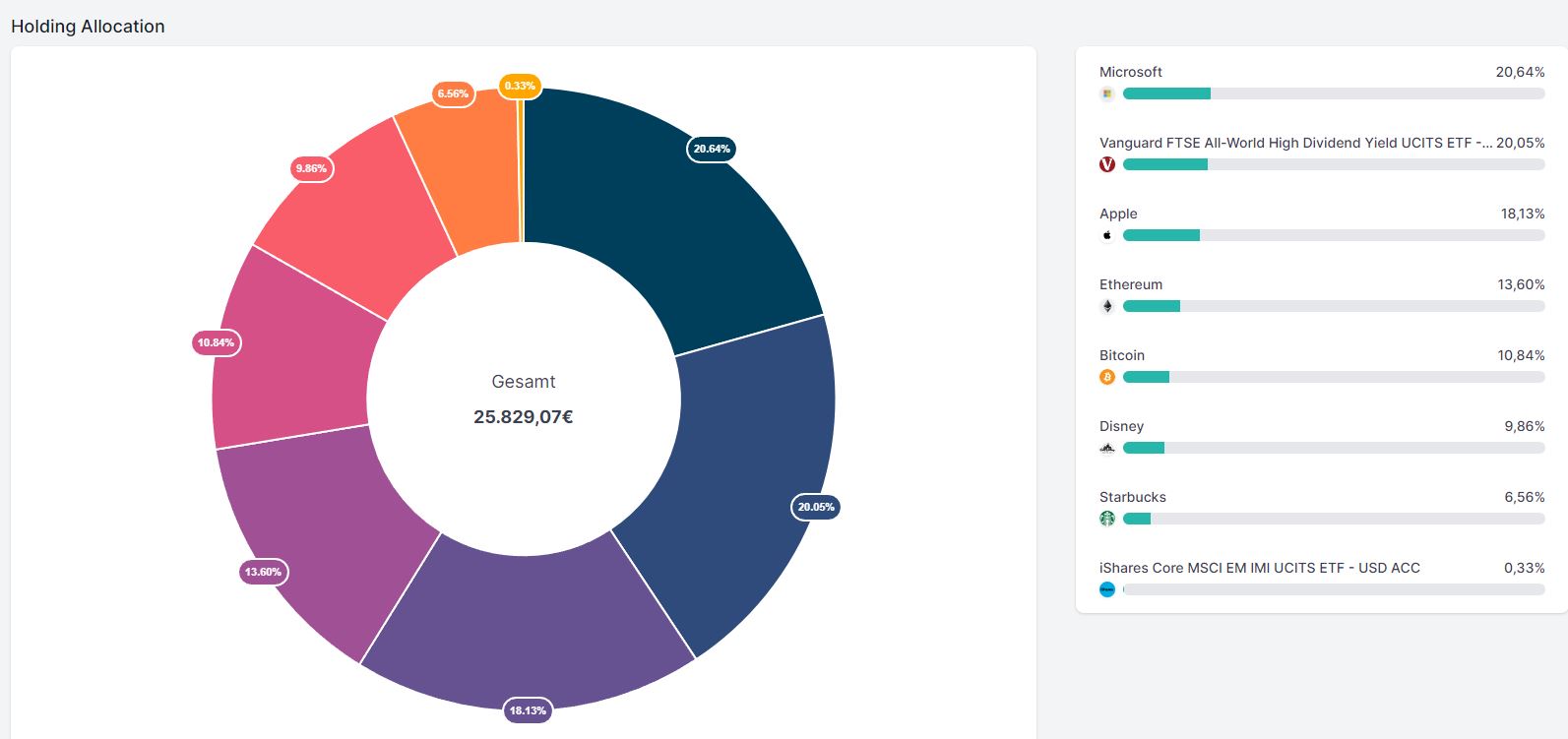This screenshot has width=1568, height=739.
Task: Click the Apple allocation progress bar
Action: click(x=1334, y=235)
